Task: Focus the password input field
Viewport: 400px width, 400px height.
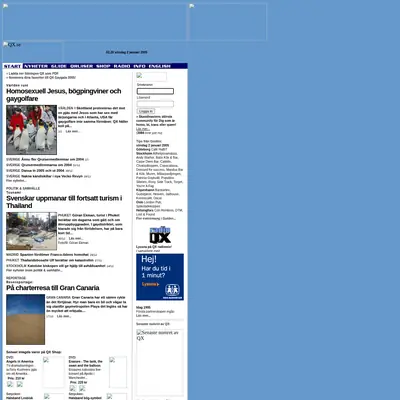Action: point(155,104)
